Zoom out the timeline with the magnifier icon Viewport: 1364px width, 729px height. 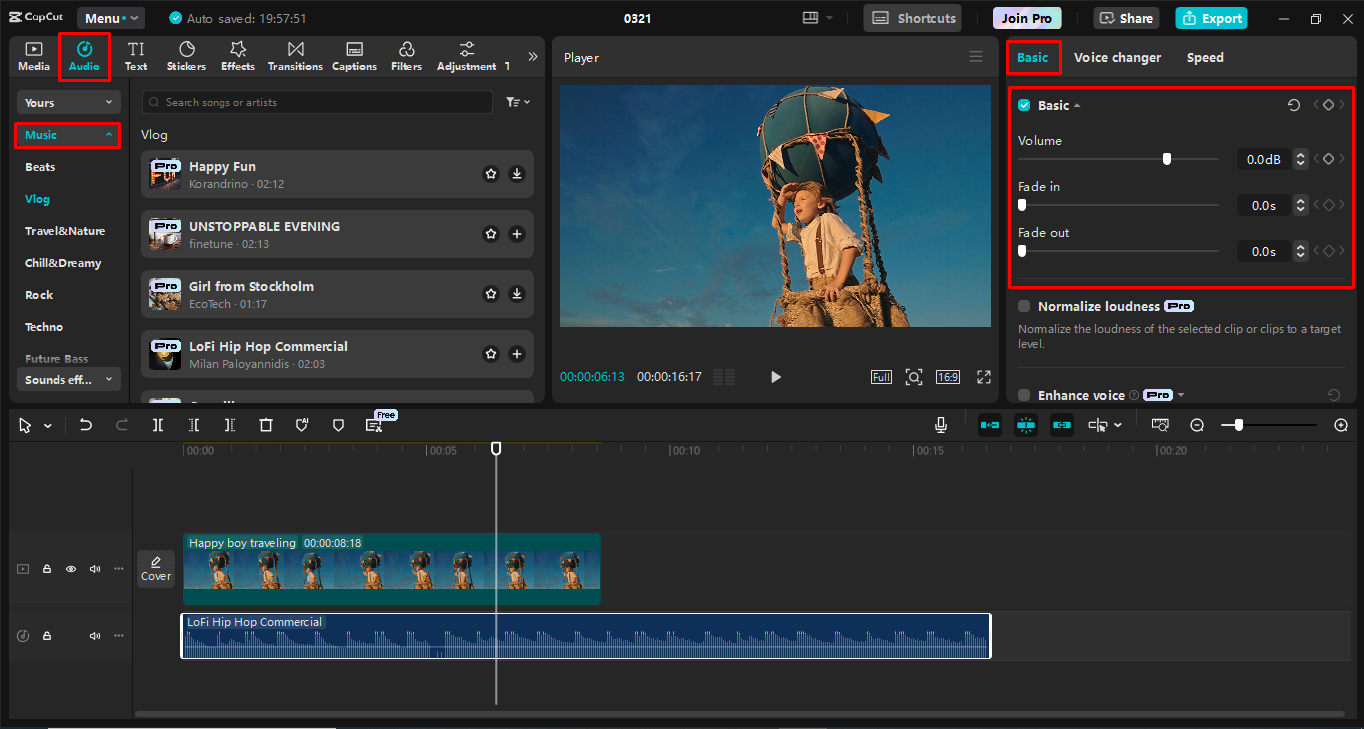(1197, 424)
